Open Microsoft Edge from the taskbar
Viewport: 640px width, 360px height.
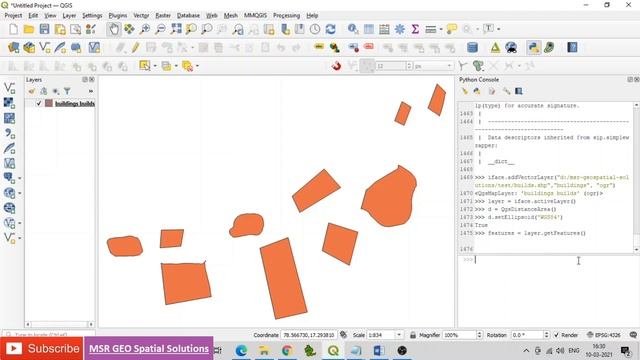tap(241, 350)
